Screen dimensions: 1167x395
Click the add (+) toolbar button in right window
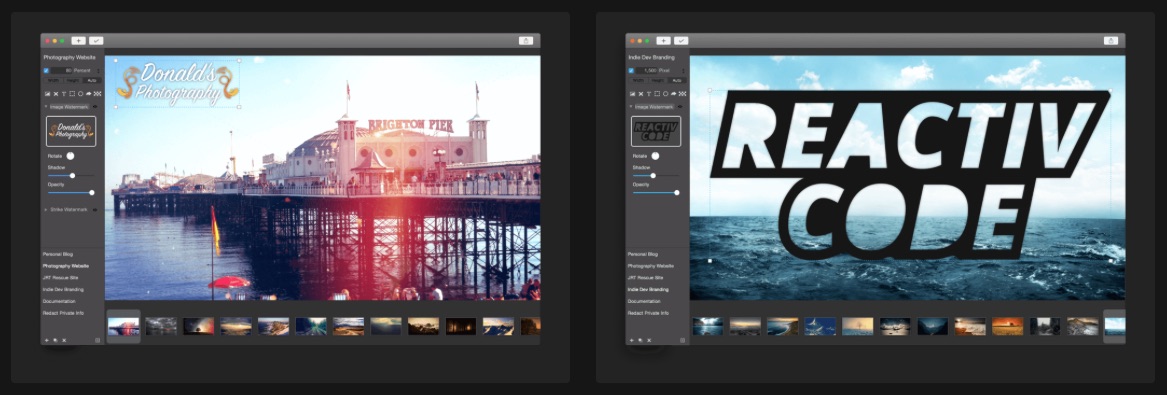pyautogui.click(x=663, y=40)
